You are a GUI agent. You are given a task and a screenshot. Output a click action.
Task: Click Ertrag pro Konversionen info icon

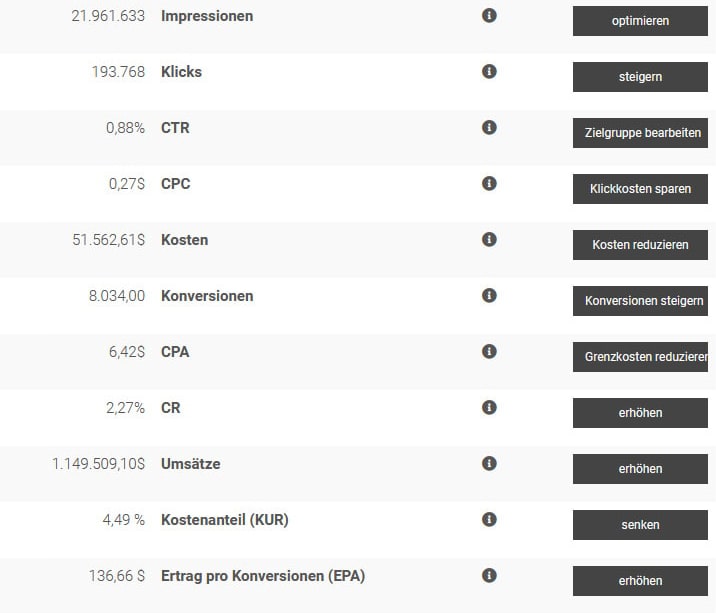pyautogui.click(x=489, y=576)
